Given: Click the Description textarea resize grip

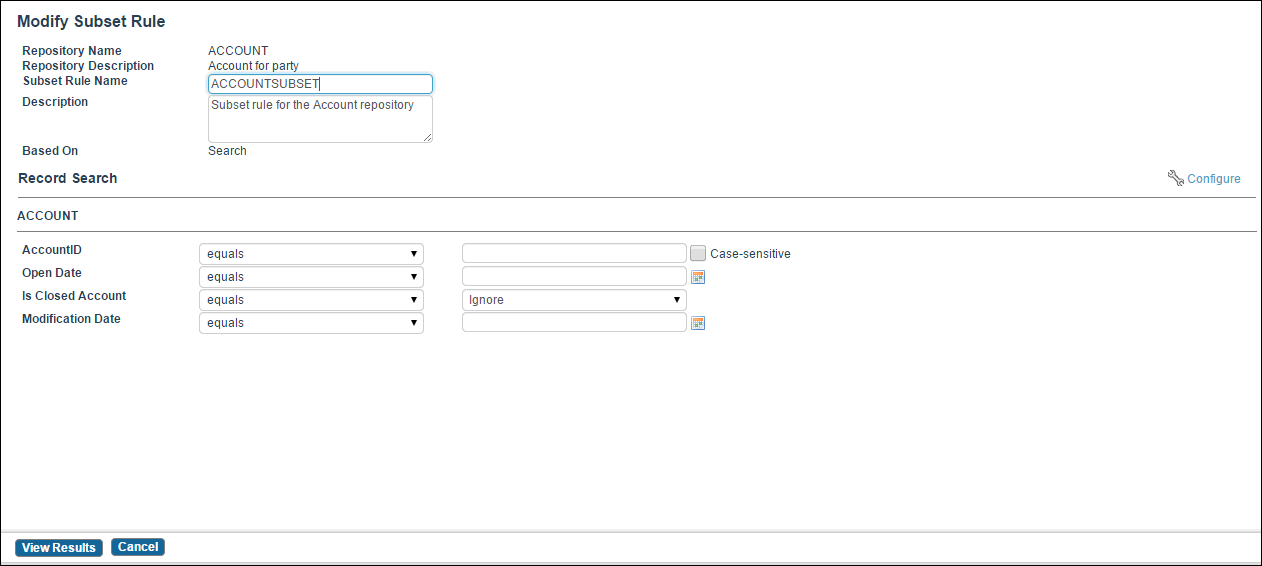Looking at the screenshot, I should pos(427,137).
